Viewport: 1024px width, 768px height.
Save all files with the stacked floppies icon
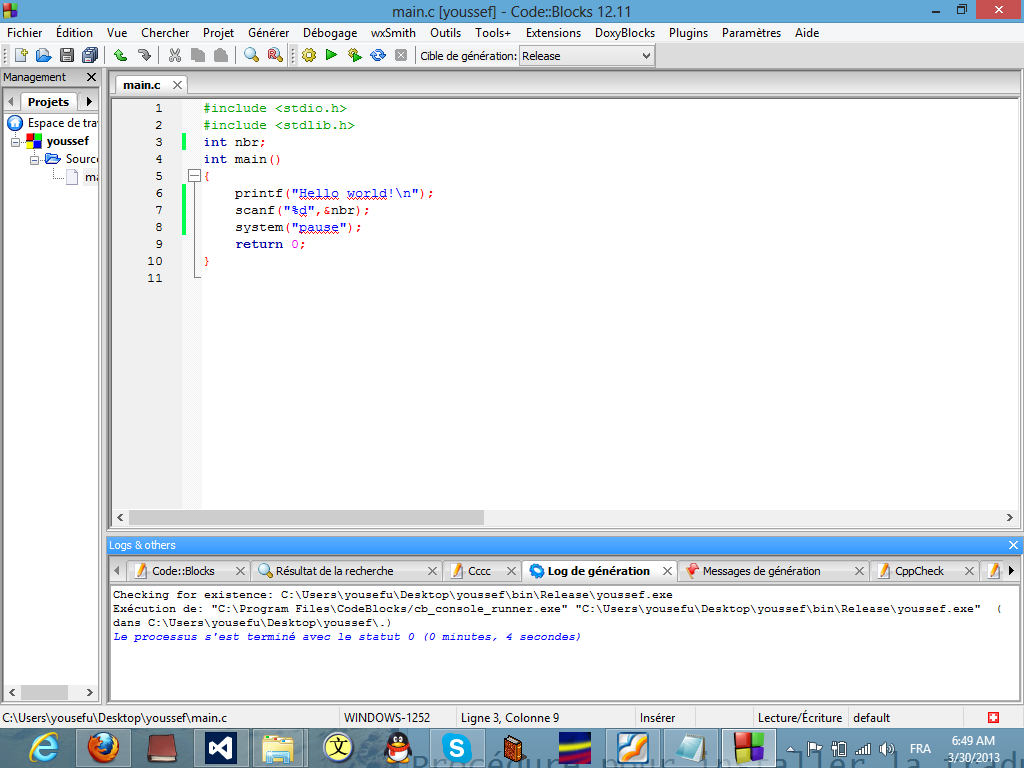90,56
